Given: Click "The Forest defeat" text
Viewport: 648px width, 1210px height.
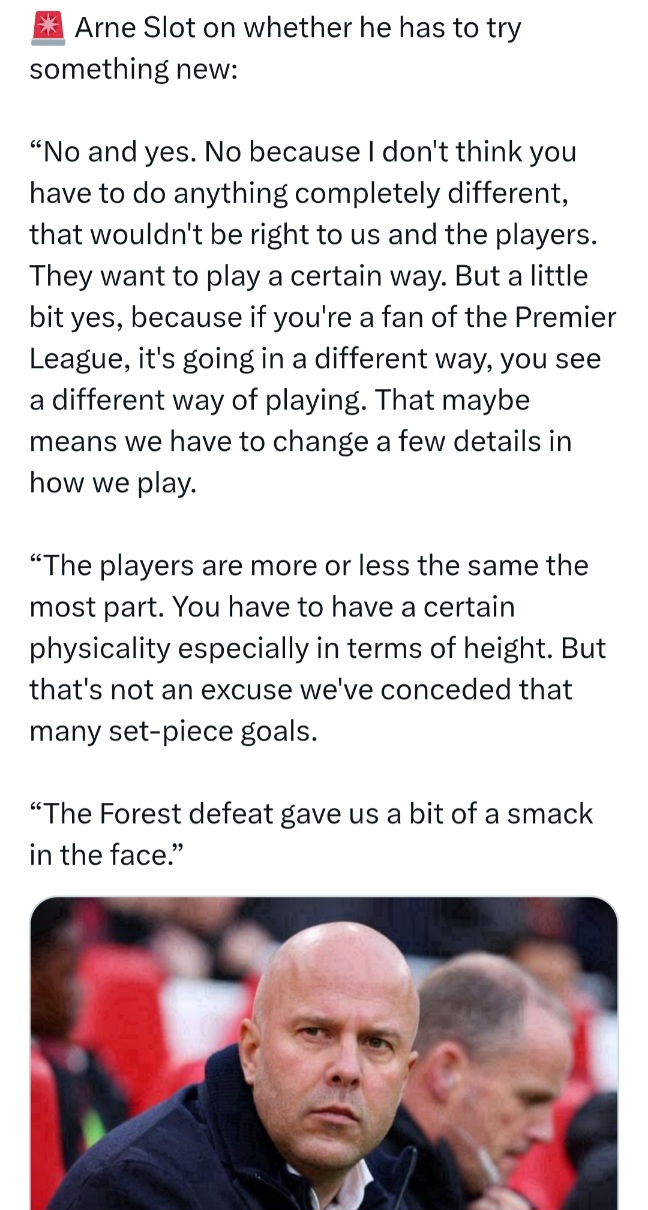Looking at the screenshot, I should pos(159,814).
